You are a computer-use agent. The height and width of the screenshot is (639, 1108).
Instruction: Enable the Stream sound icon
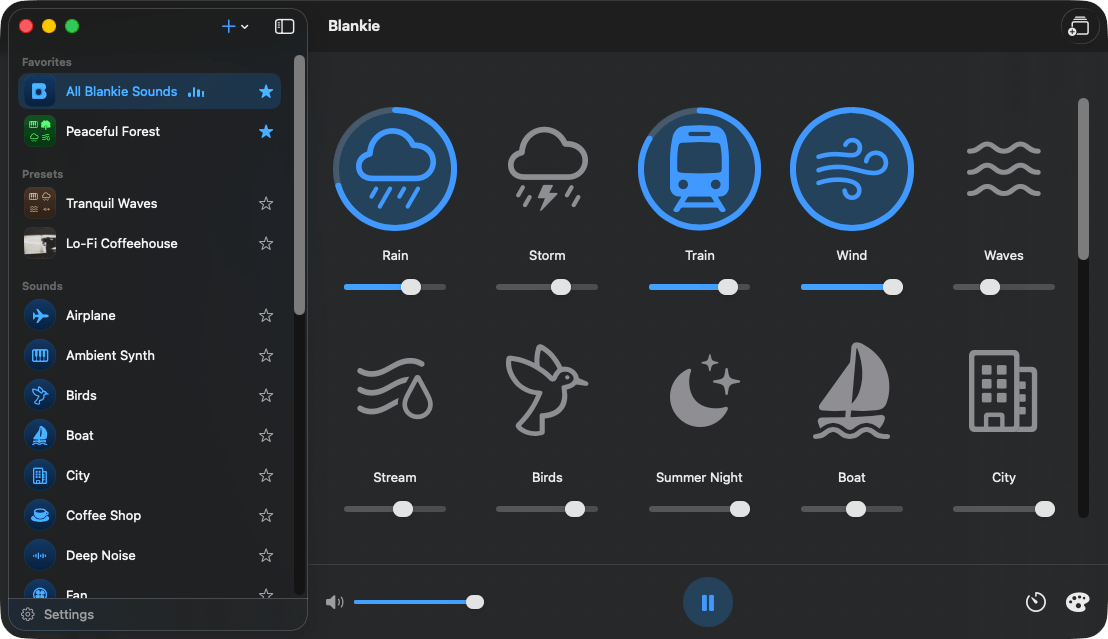(x=395, y=388)
